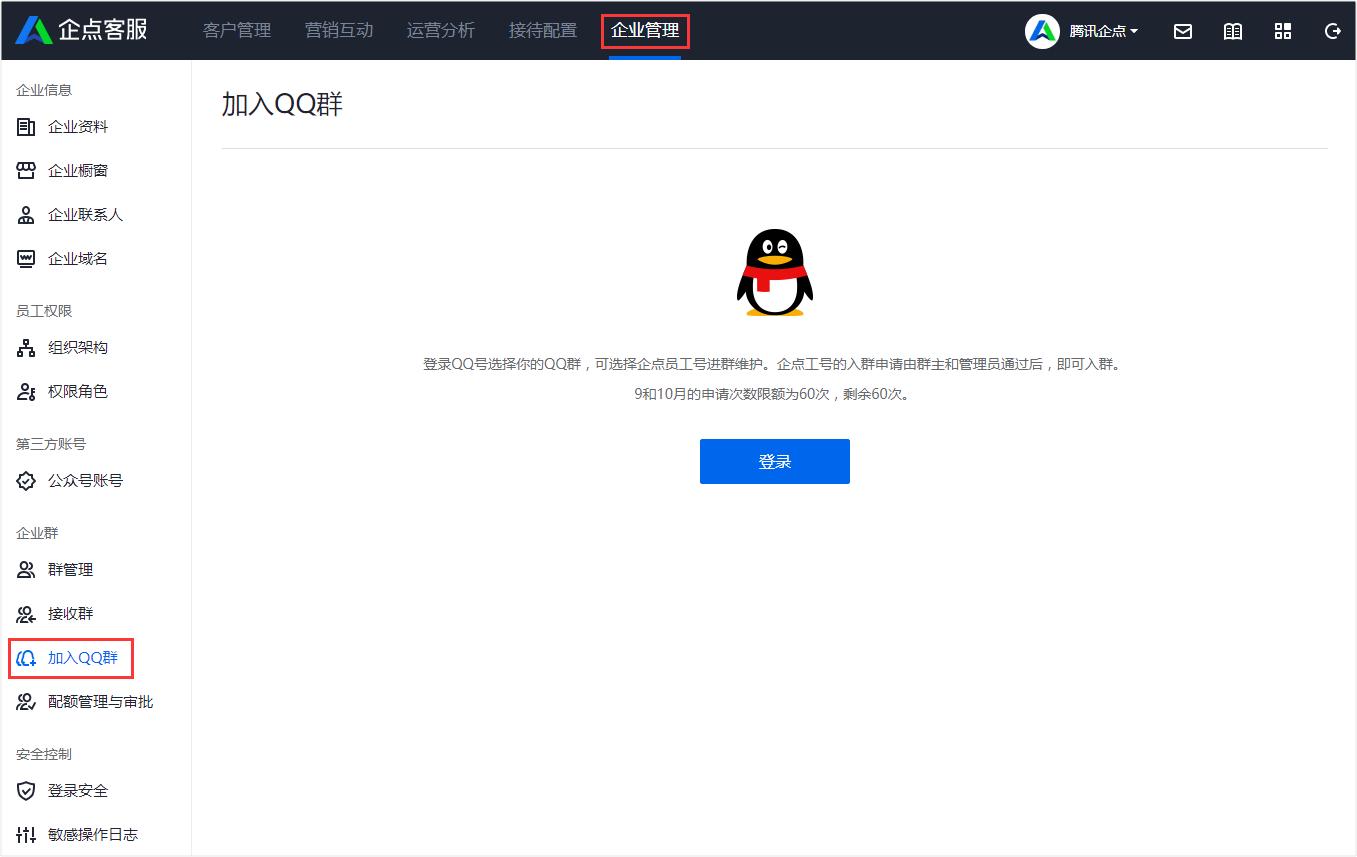The height and width of the screenshot is (857, 1357).
Task: Open the help documentation book icon
Action: [x=1233, y=31]
